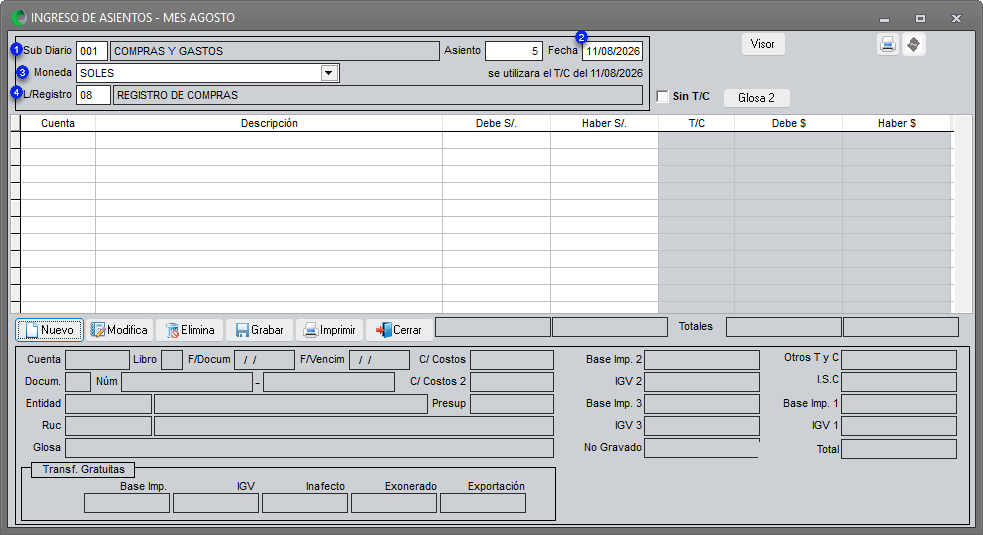Click the L/Registro code field 08

pos(93,95)
